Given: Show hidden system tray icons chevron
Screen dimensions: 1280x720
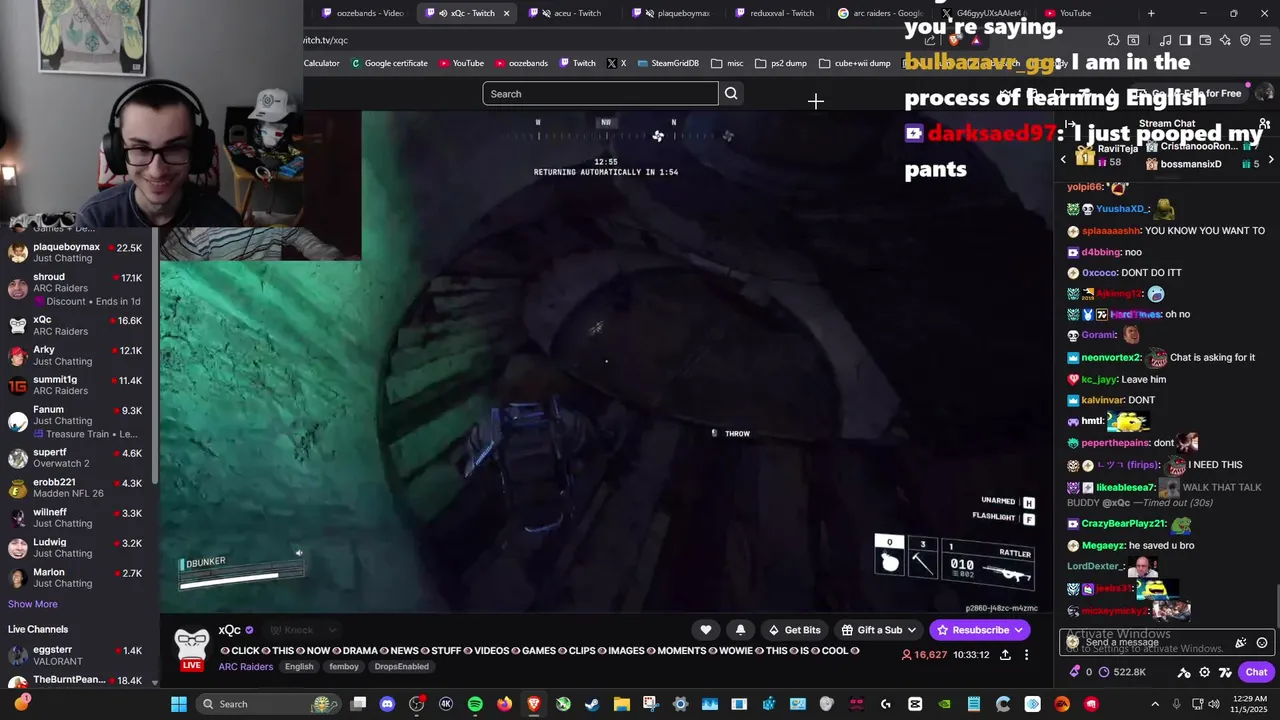Looking at the screenshot, I should click(1155, 704).
